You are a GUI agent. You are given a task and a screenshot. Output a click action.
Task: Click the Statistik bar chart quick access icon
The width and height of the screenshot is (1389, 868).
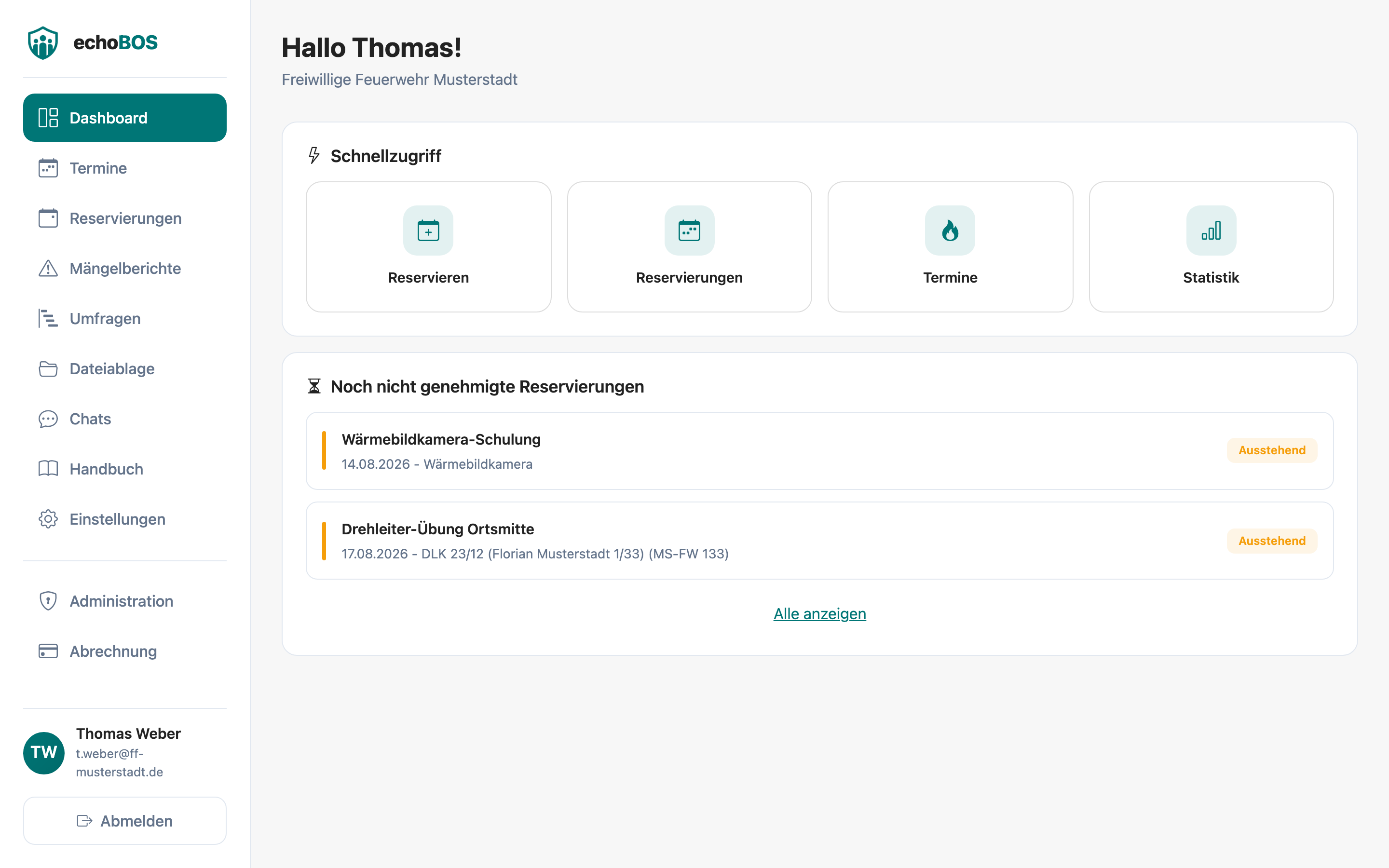[x=1211, y=231]
